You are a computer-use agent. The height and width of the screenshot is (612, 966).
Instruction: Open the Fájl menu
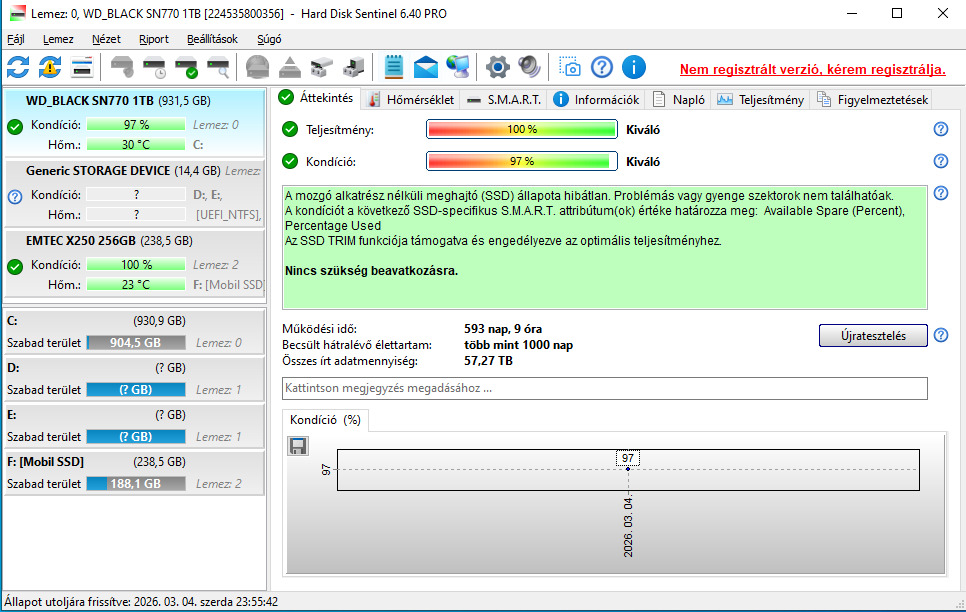tap(16, 39)
